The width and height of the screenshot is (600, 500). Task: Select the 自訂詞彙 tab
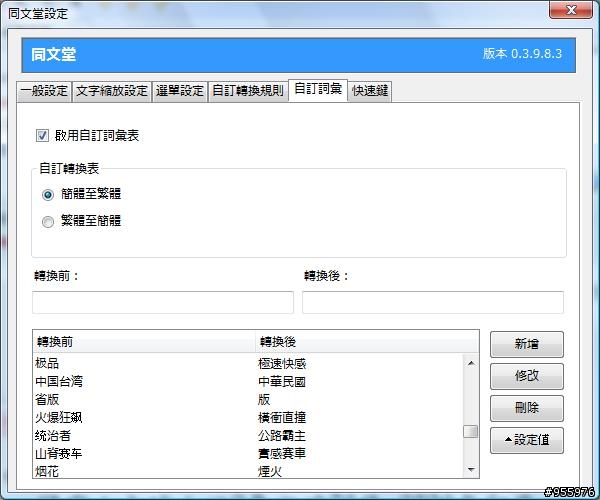coord(318,90)
